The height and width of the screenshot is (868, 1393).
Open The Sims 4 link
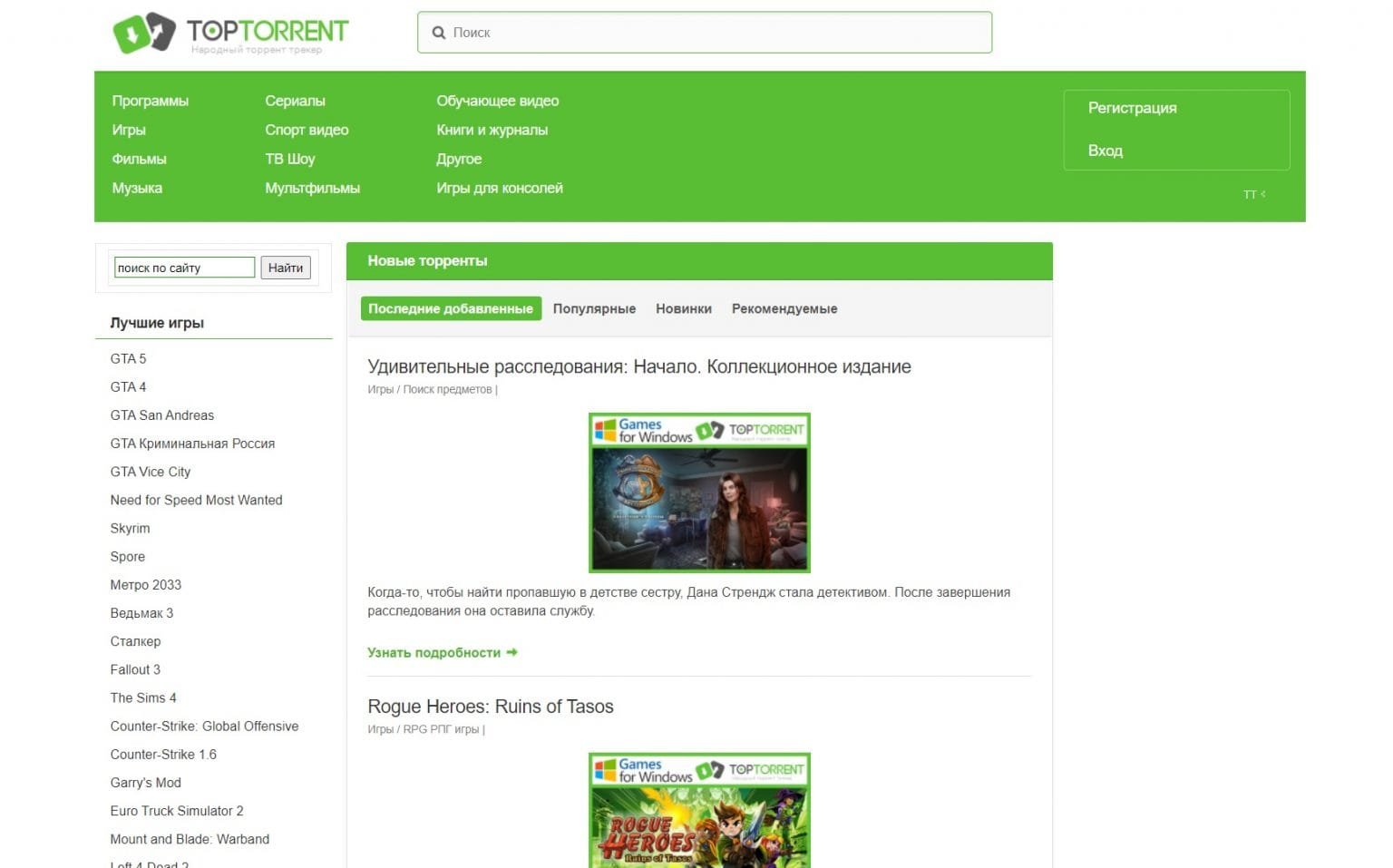pyautogui.click(x=143, y=697)
